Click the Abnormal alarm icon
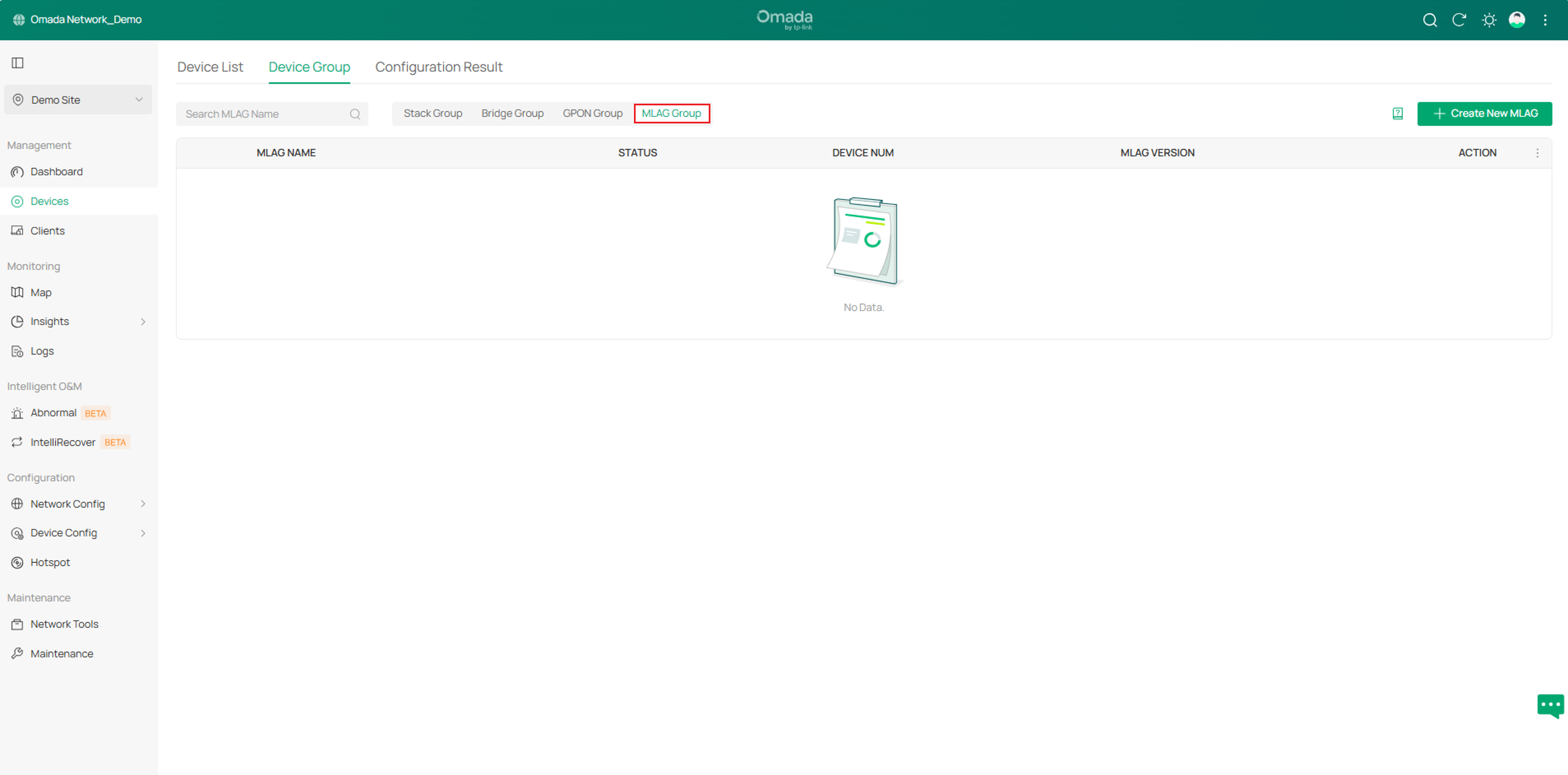1568x775 pixels. click(x=17, y=413)
